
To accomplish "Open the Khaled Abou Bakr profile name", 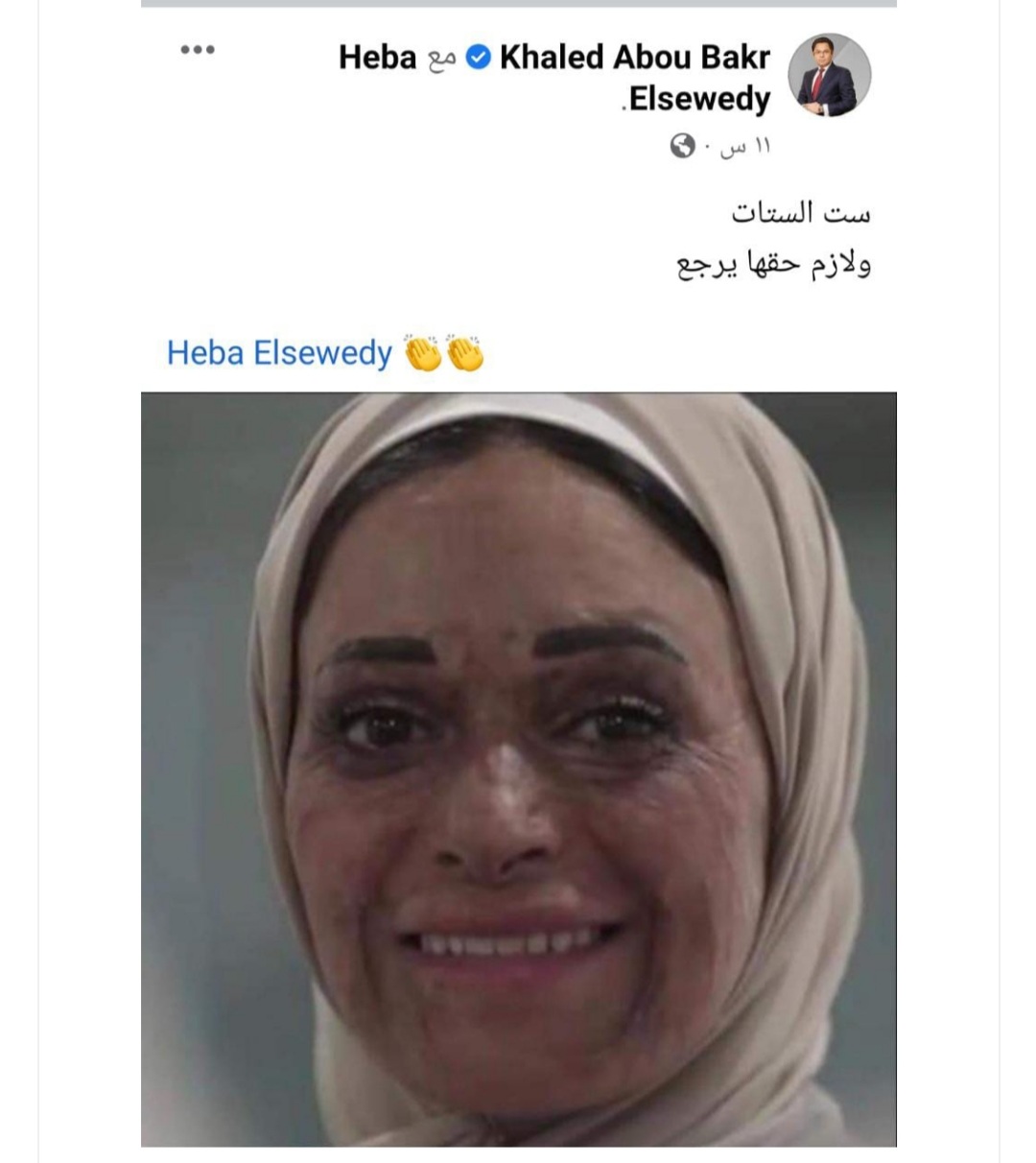I will [634, 58].
